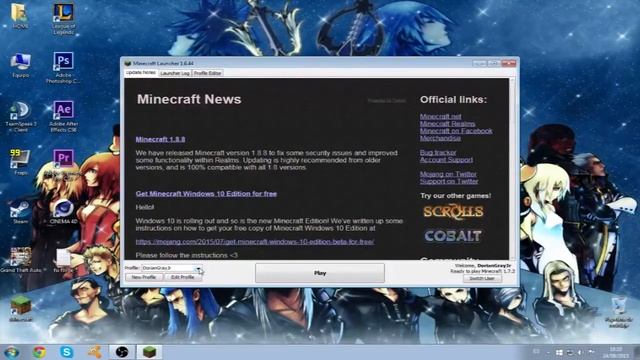Click the Minecraft News heading
The height and width of the screenshot is (360, 640).
(189, 99)
